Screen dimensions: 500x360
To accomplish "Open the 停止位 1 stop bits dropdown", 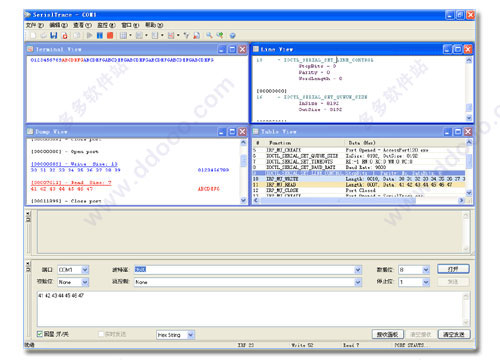I will pos(426,282).
